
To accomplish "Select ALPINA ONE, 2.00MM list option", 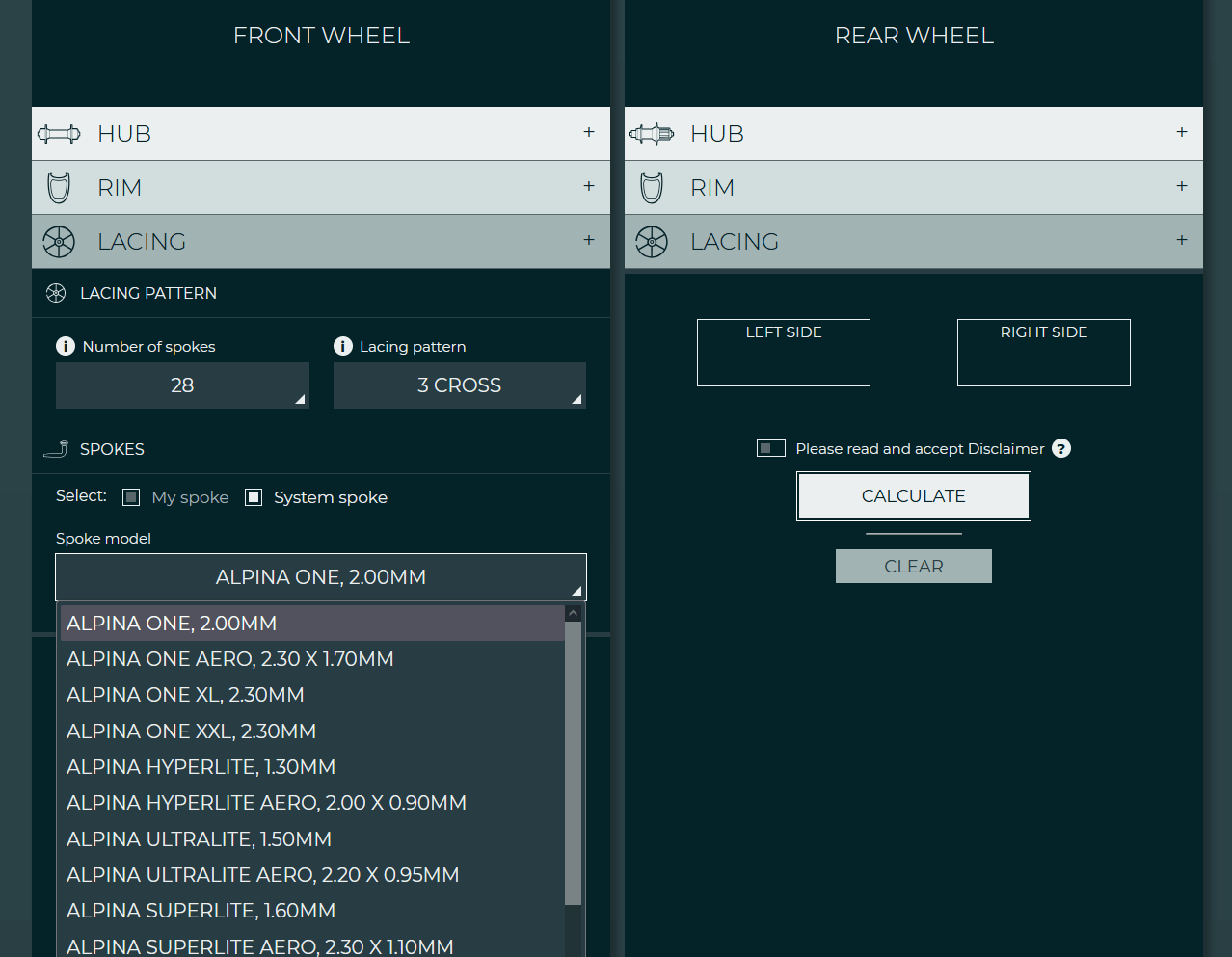I will pos(312,624).
